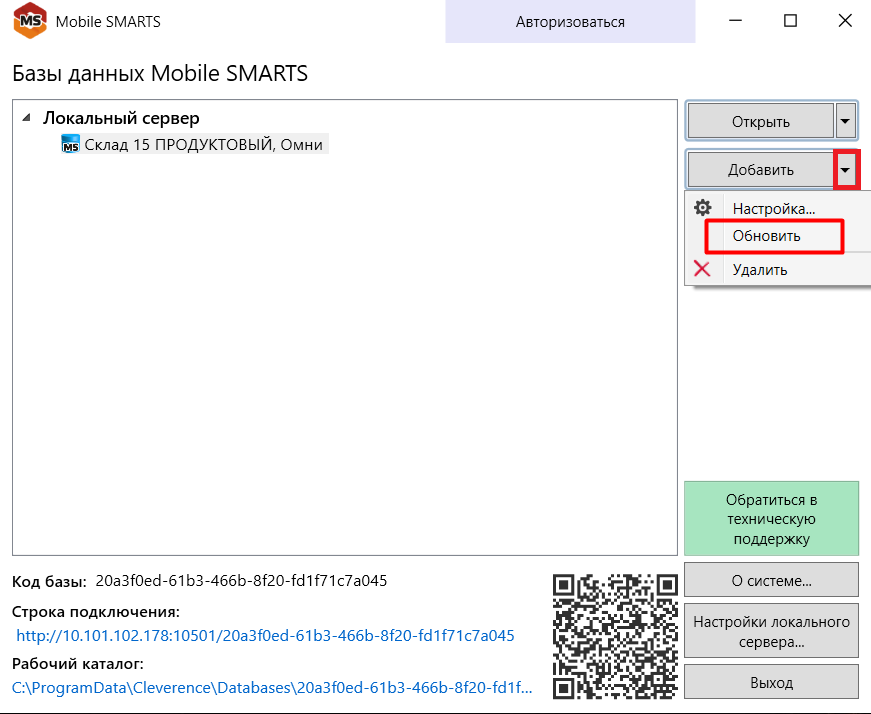Select the Склад 15 ПРОДУКТОВЫЙ database entry
Viewport: 871px width, 714px height.
203,145
